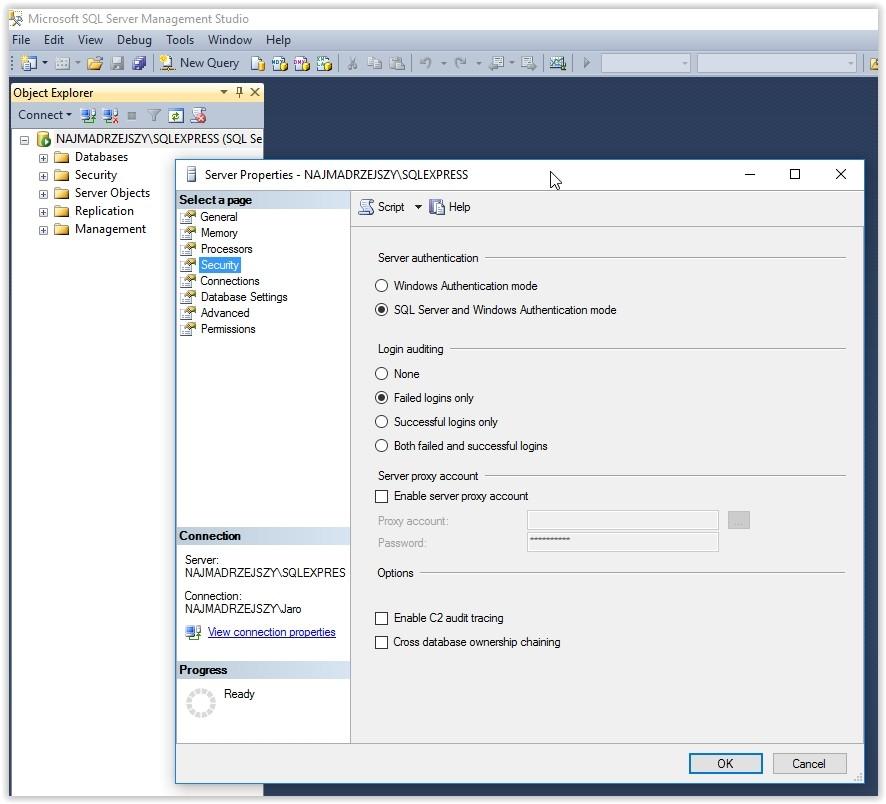
Task: Click the MDX query icon
Action: 279,63
